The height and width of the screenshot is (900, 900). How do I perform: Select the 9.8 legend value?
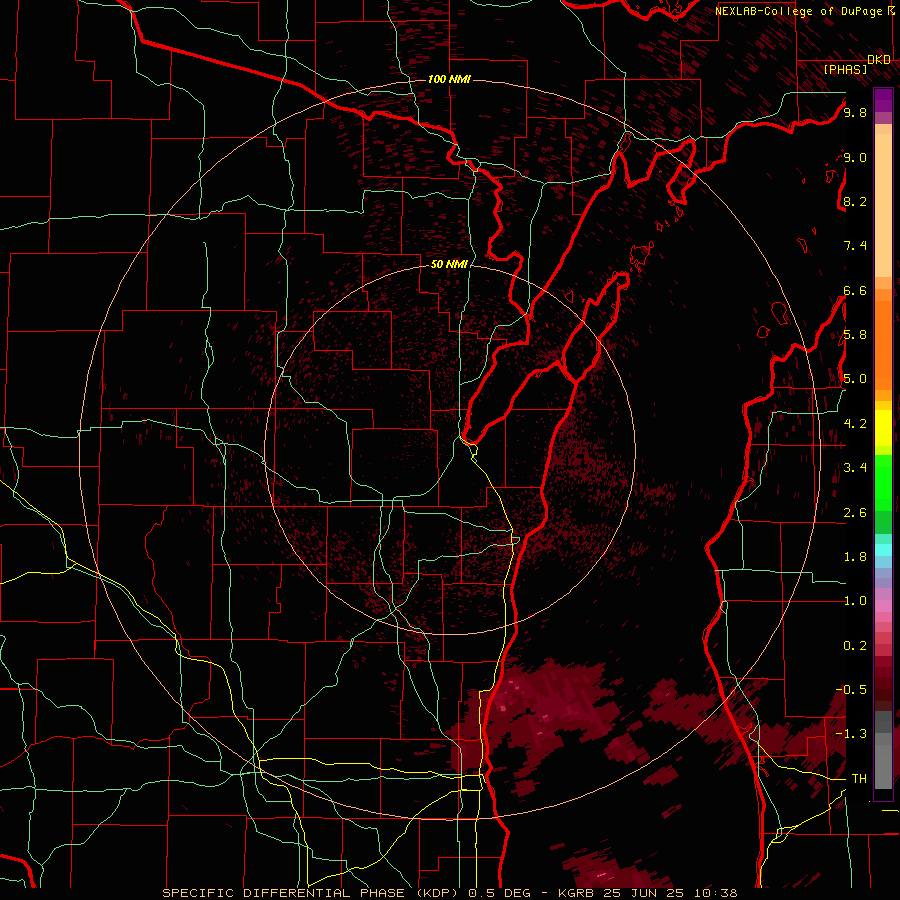click(x=855, y=112)
